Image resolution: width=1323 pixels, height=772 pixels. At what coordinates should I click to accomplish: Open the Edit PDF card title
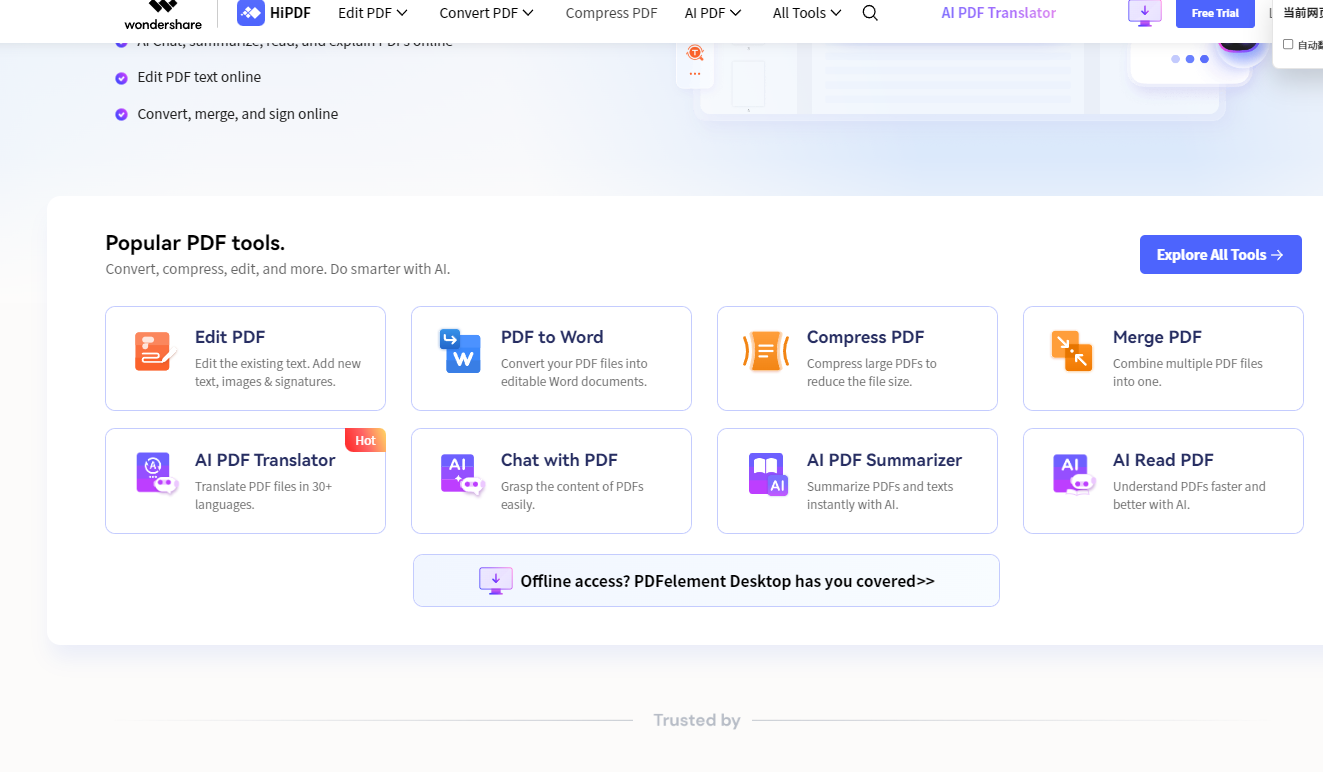point(230,337)
